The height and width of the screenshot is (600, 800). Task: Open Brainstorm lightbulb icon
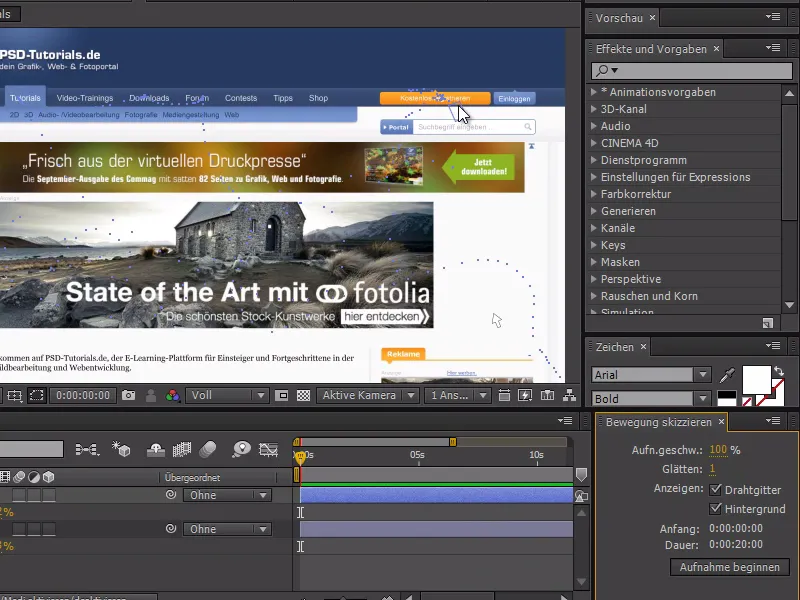pyautogui.click(x=241, y=449)
